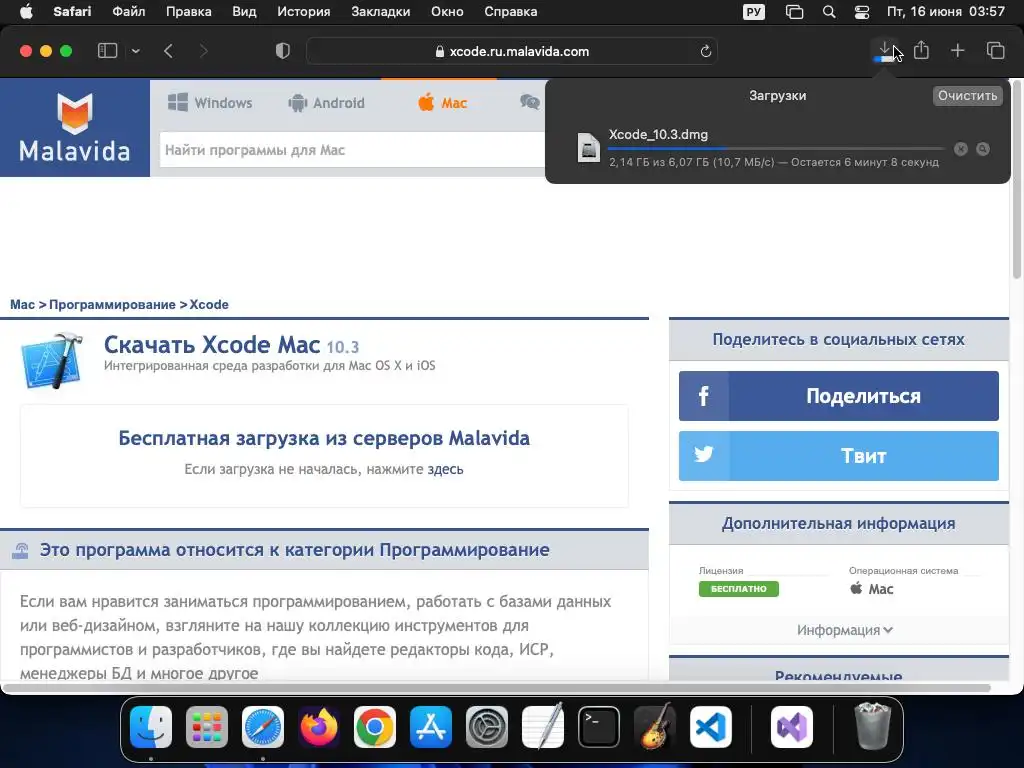Click the Safari icon in the Dock

(x=263, y=727)
